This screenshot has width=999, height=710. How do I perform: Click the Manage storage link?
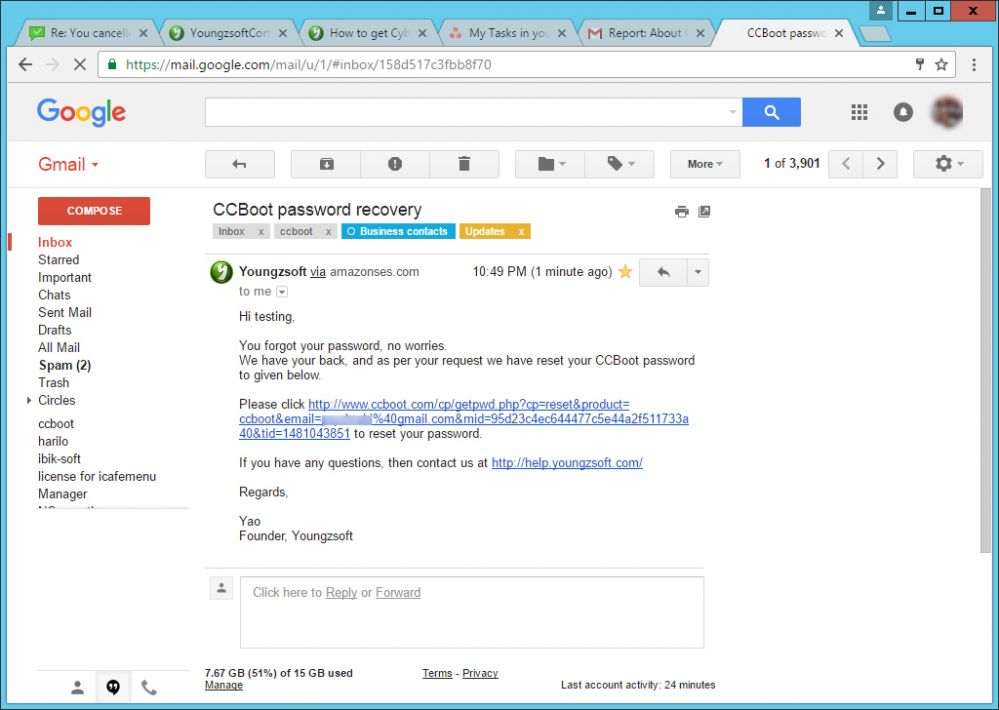(224, 685)
